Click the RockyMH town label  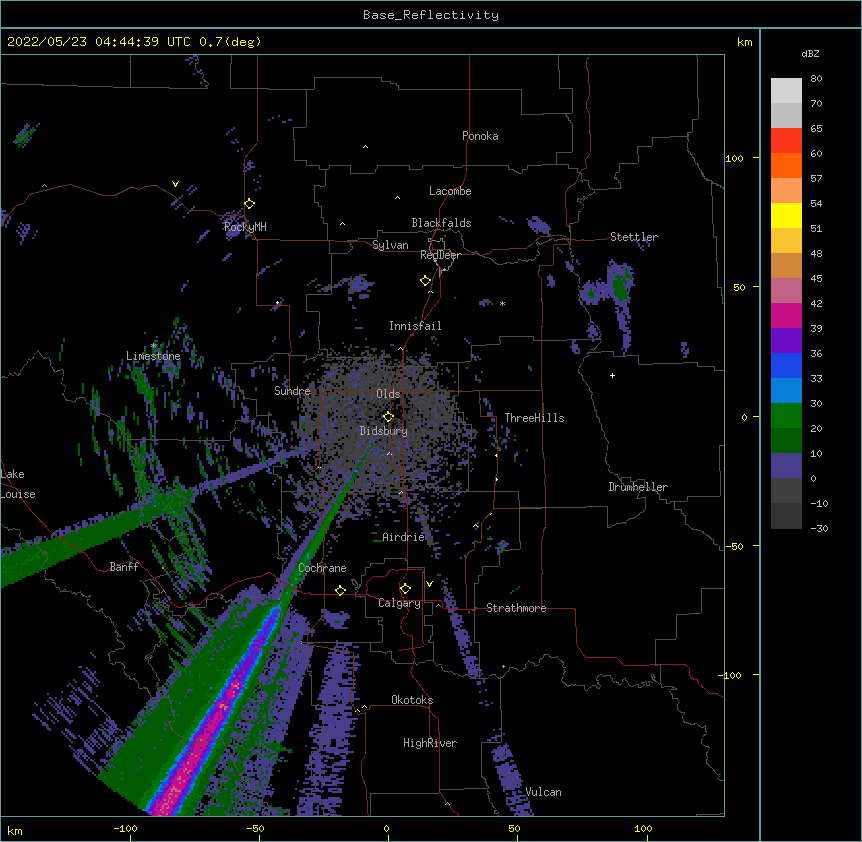(x=245, y=226)
